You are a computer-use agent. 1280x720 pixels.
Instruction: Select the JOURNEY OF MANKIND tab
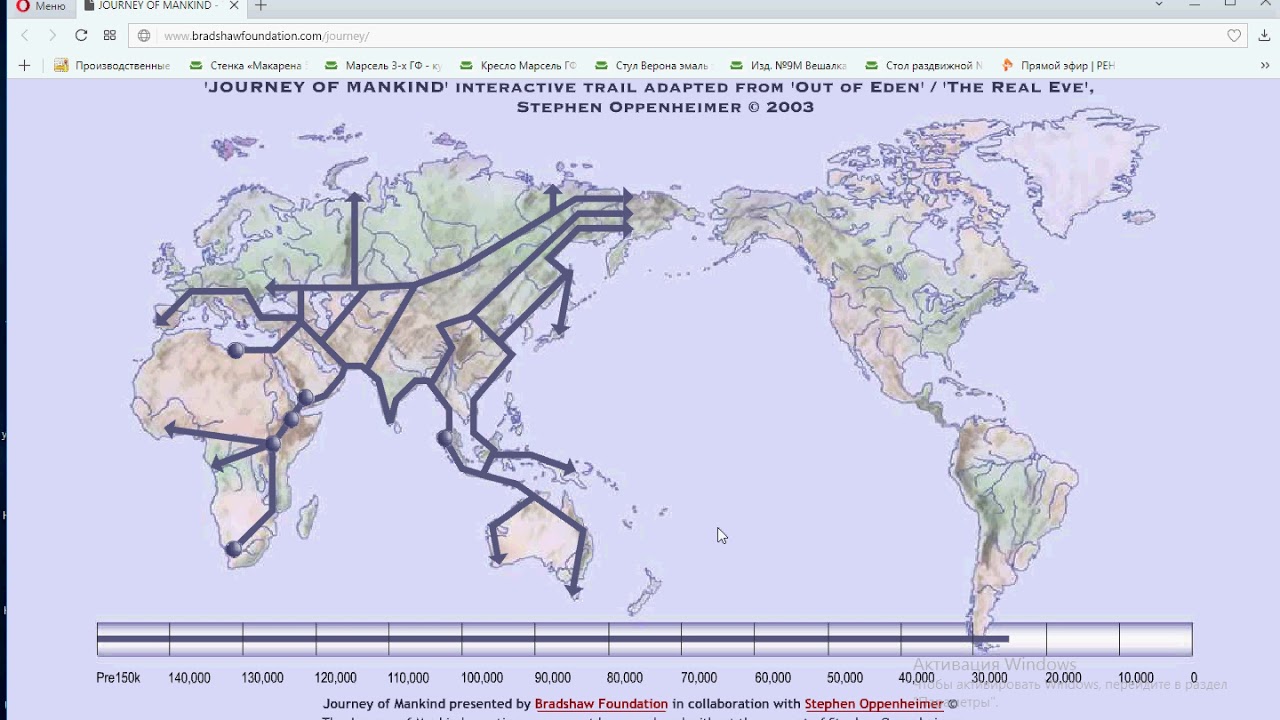coord(158,6)
